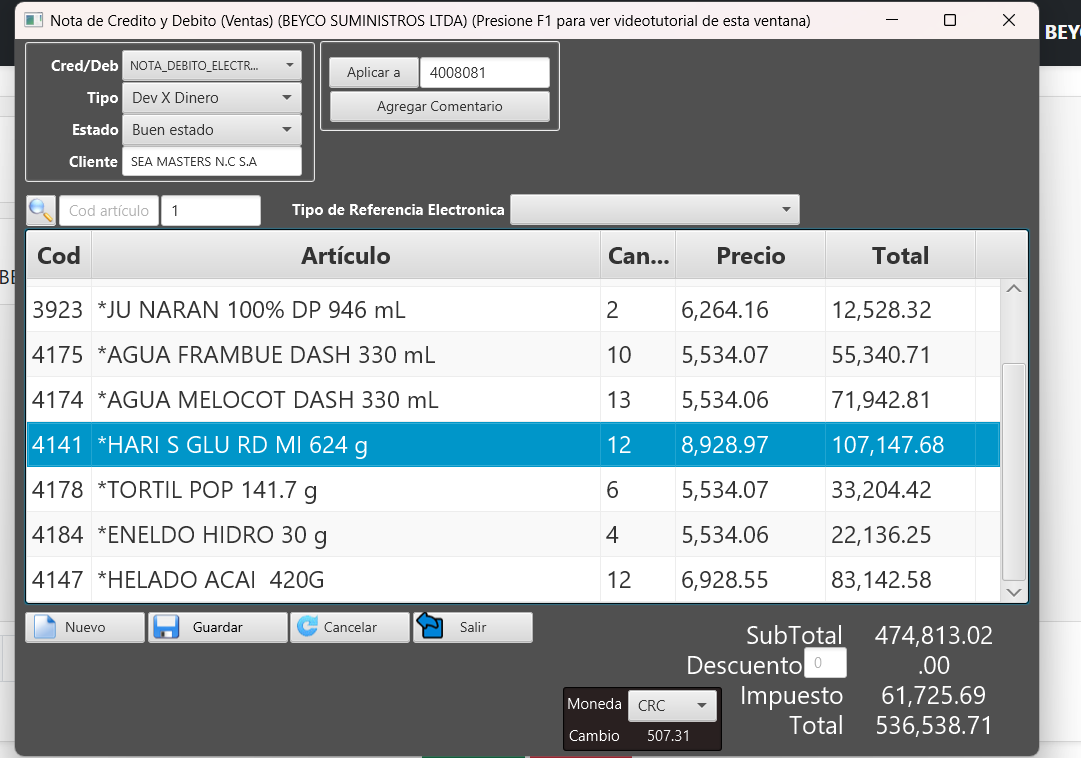Open Tipo de Referencia Electronica dropdown
This screenshot has height=758, width=1081.
click(x=654, y=210)
